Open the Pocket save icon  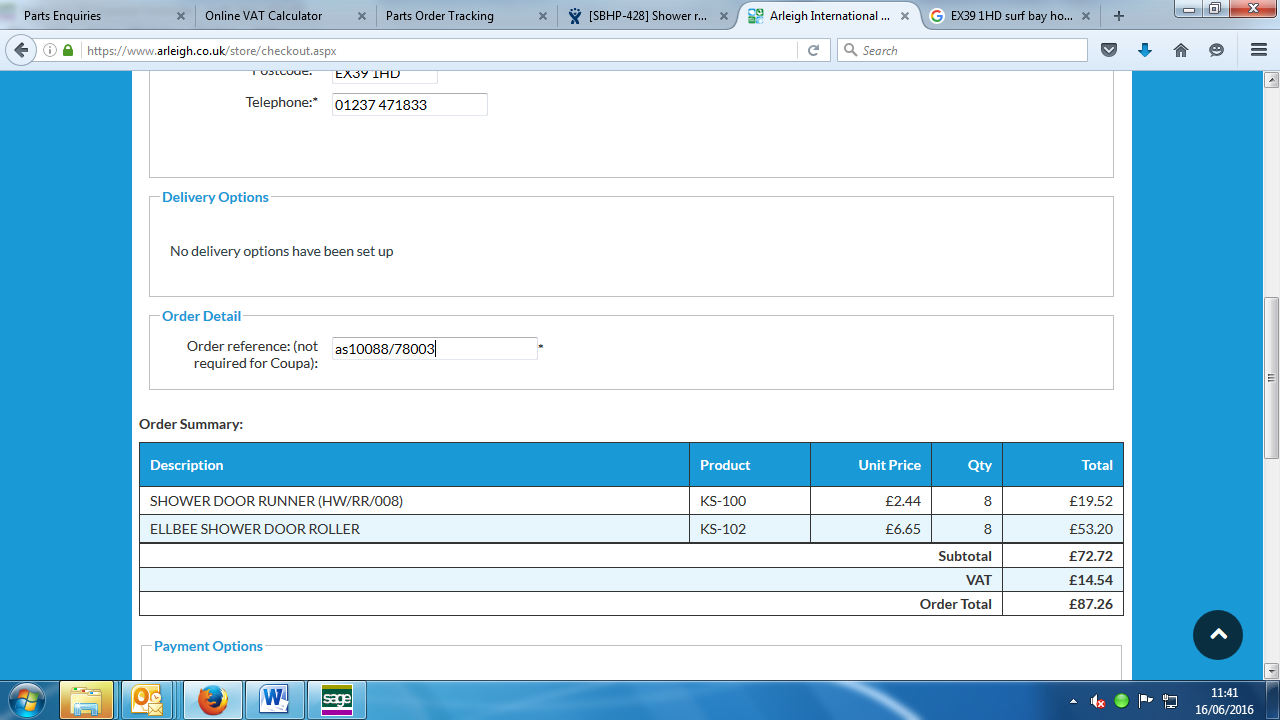1108,50
